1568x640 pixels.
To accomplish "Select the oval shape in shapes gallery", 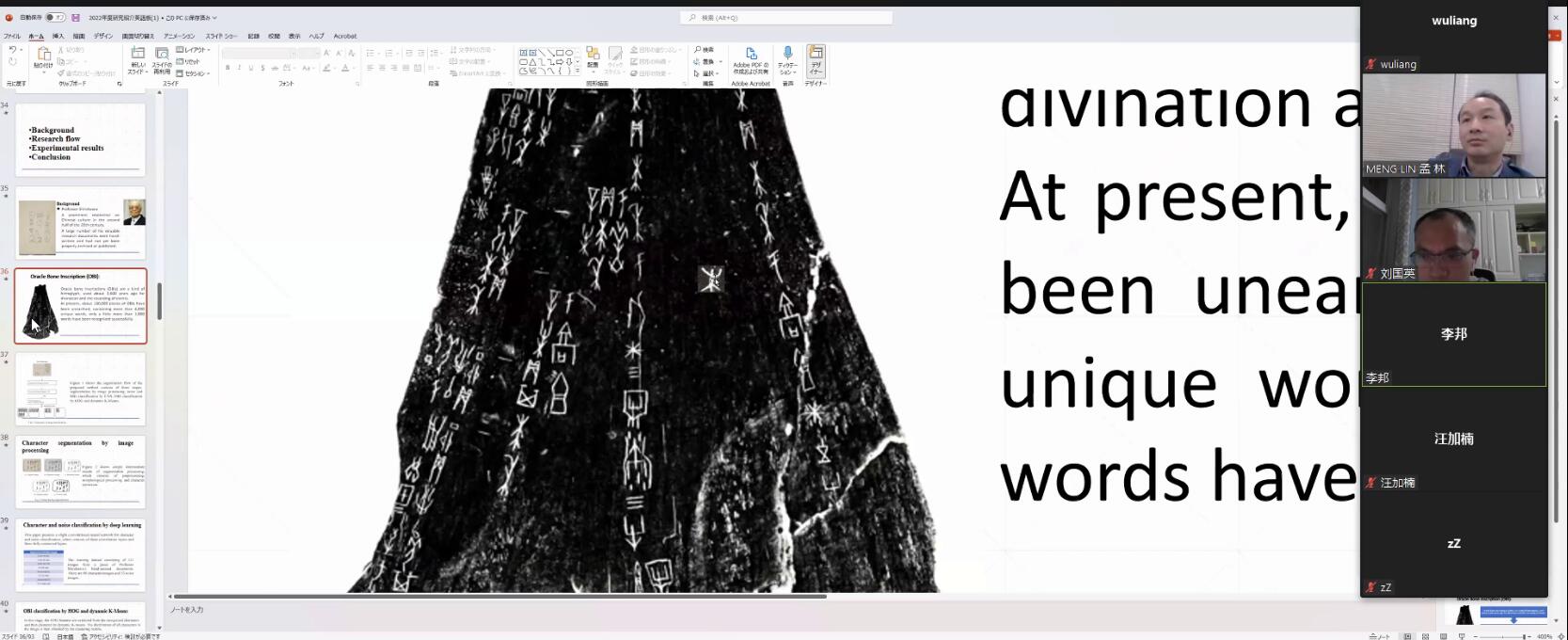I will point(569,53).
